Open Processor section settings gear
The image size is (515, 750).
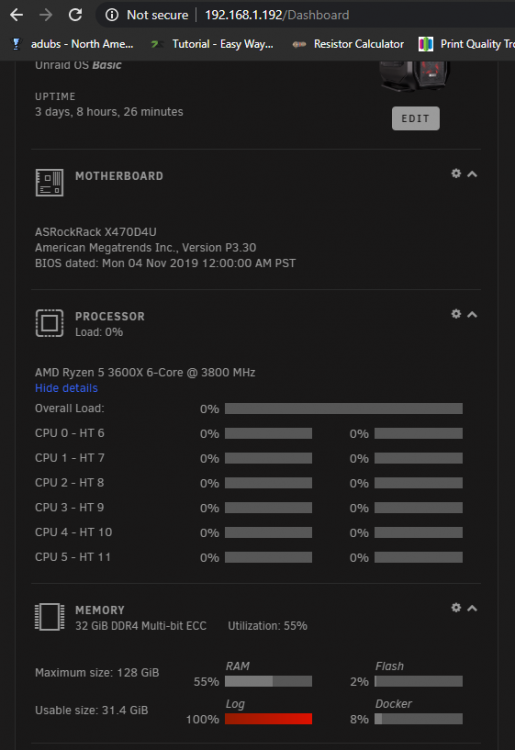[456, 314]
